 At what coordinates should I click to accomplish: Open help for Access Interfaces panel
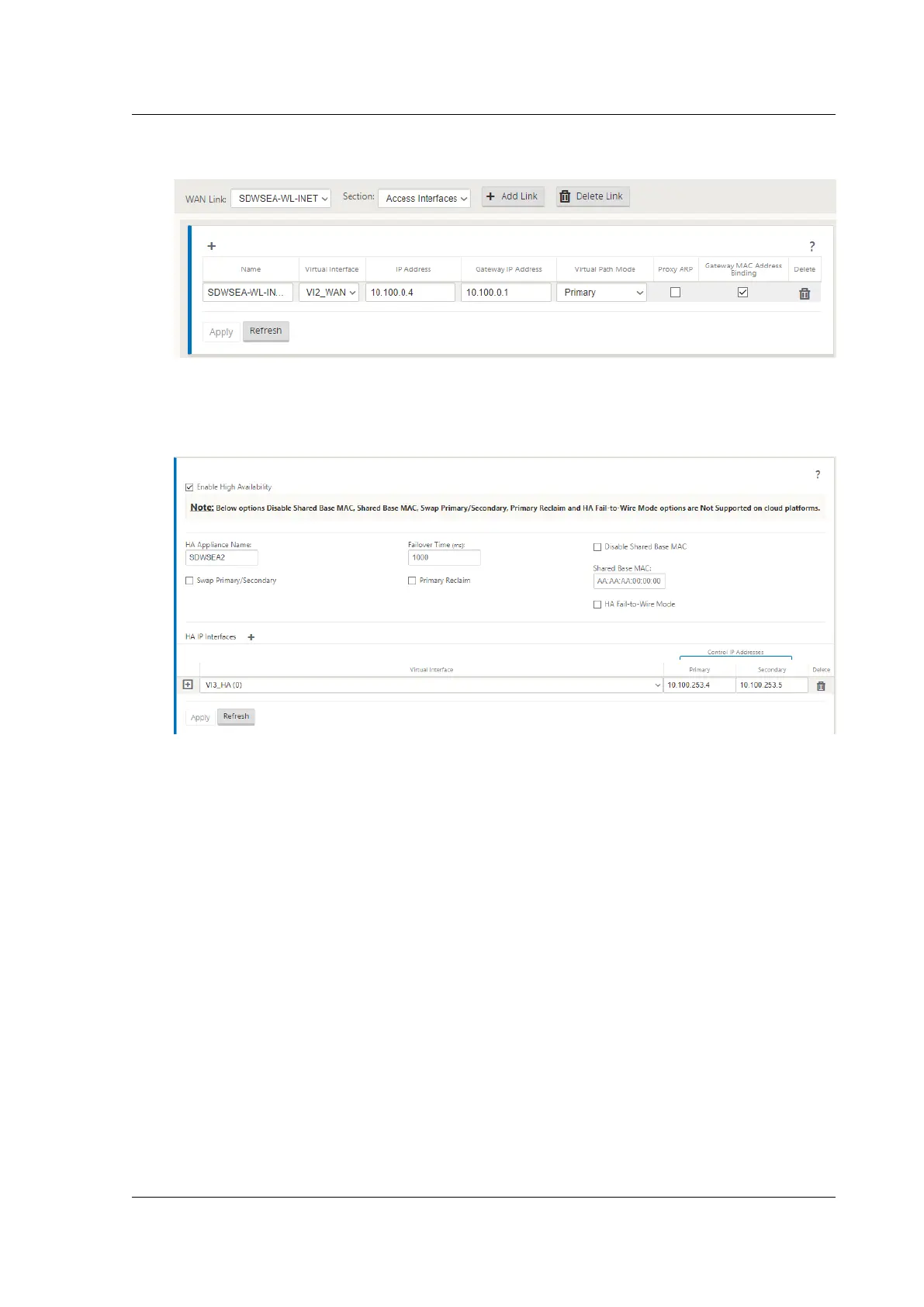(x=812, y=246)
